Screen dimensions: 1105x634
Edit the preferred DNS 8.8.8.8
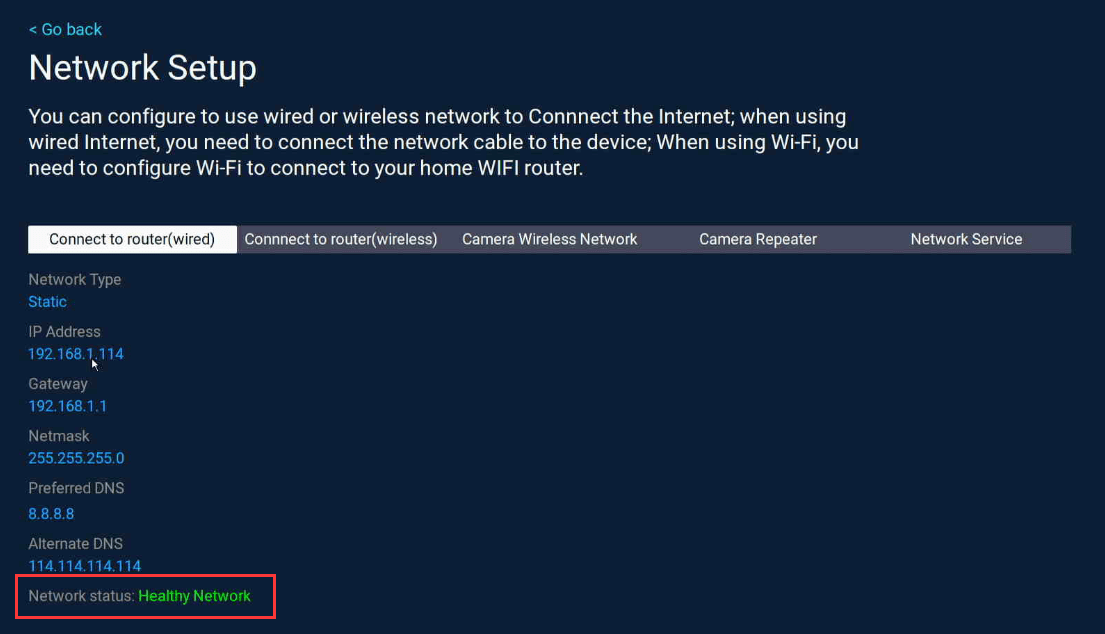pos(51,514)
